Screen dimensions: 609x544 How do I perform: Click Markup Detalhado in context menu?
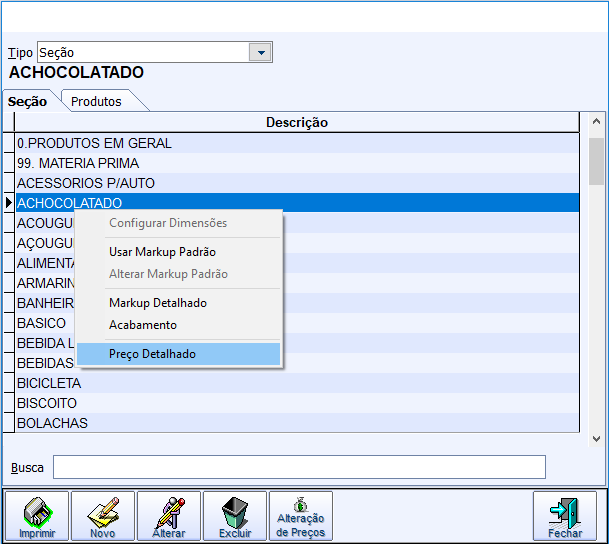(x=158, y=303)
